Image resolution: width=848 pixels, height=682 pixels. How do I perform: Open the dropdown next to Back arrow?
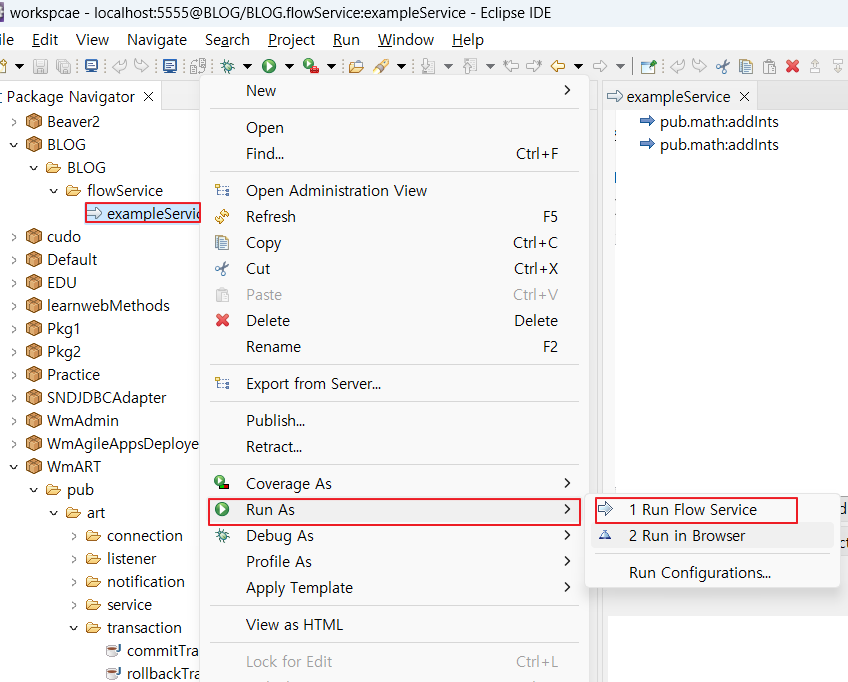tap(578, 67)
